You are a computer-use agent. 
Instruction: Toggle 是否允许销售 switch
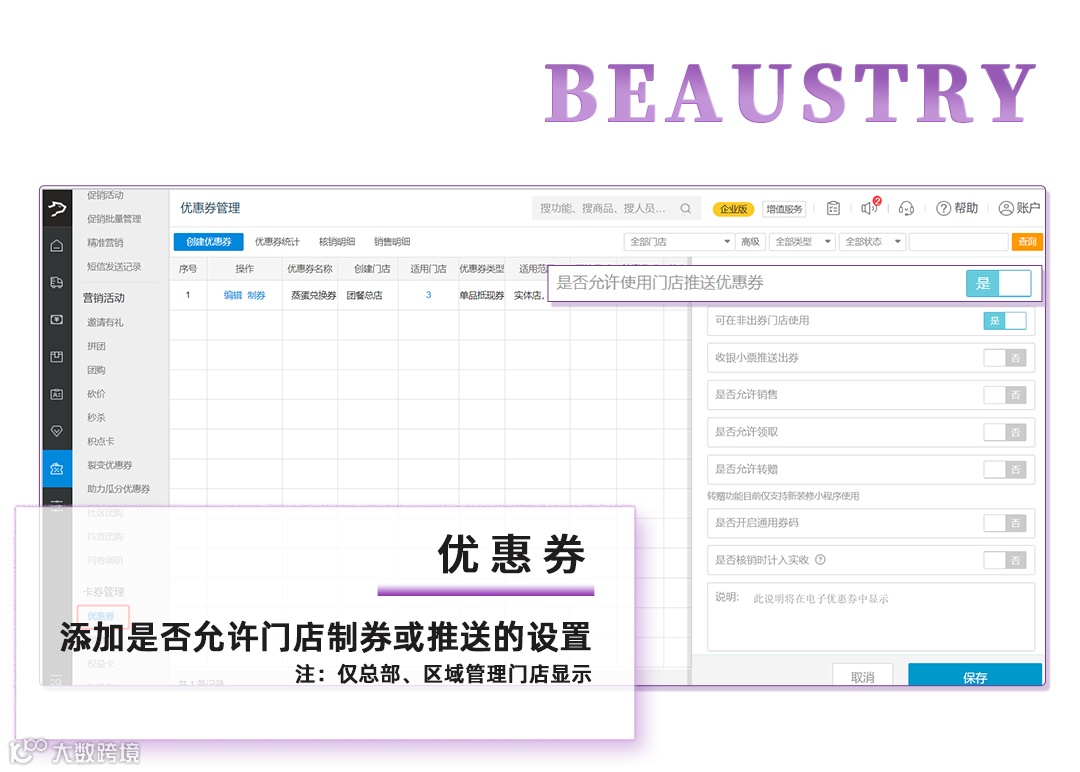(1005, 395)
